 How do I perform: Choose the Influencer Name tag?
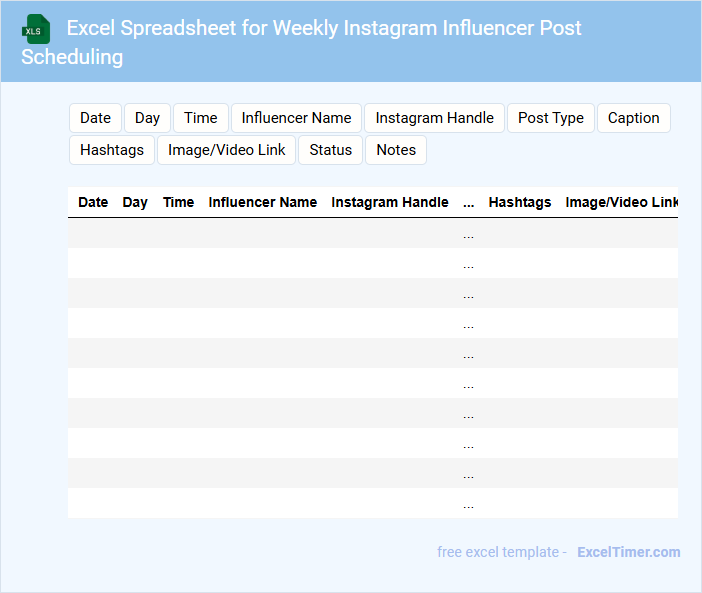tap(296, 118)
